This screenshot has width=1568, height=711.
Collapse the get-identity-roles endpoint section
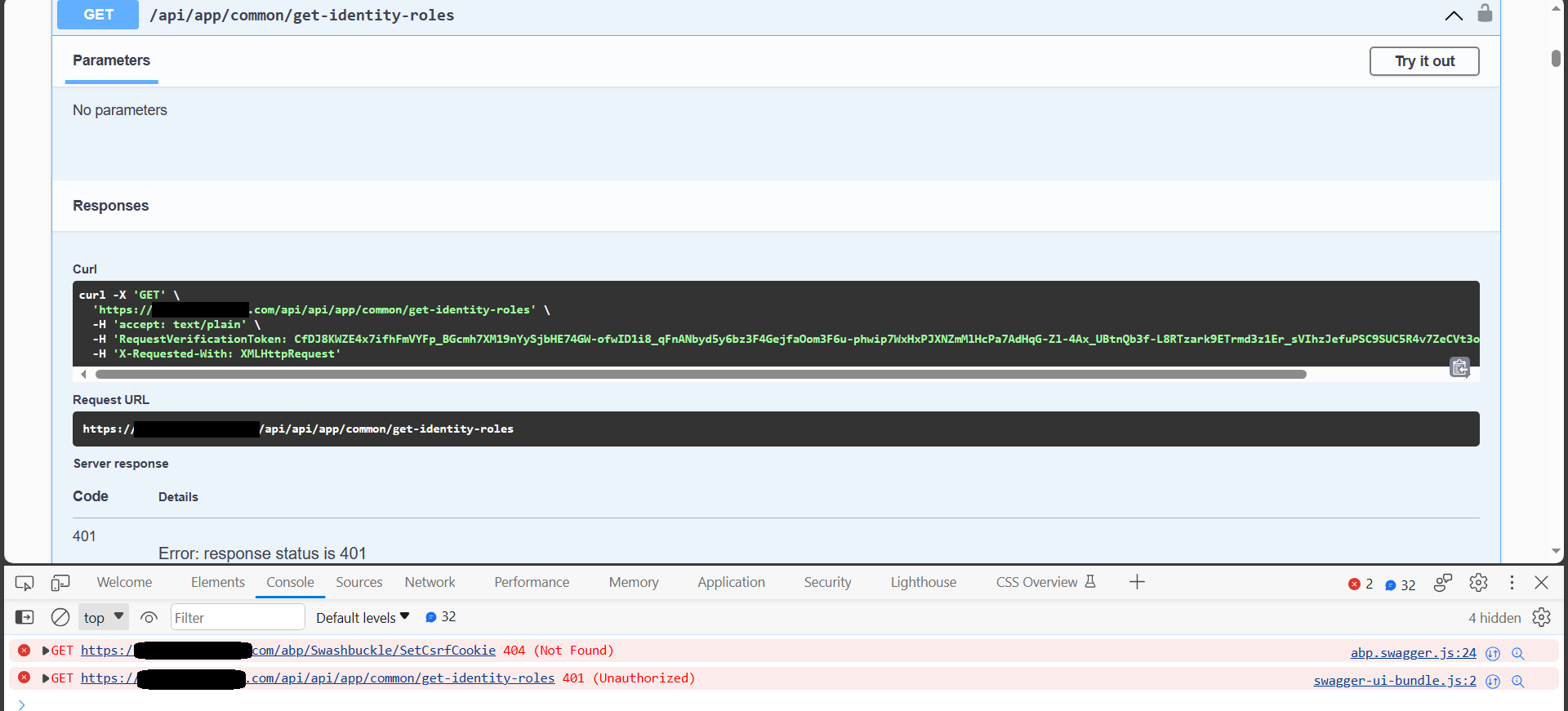[x=1454, y=16]
